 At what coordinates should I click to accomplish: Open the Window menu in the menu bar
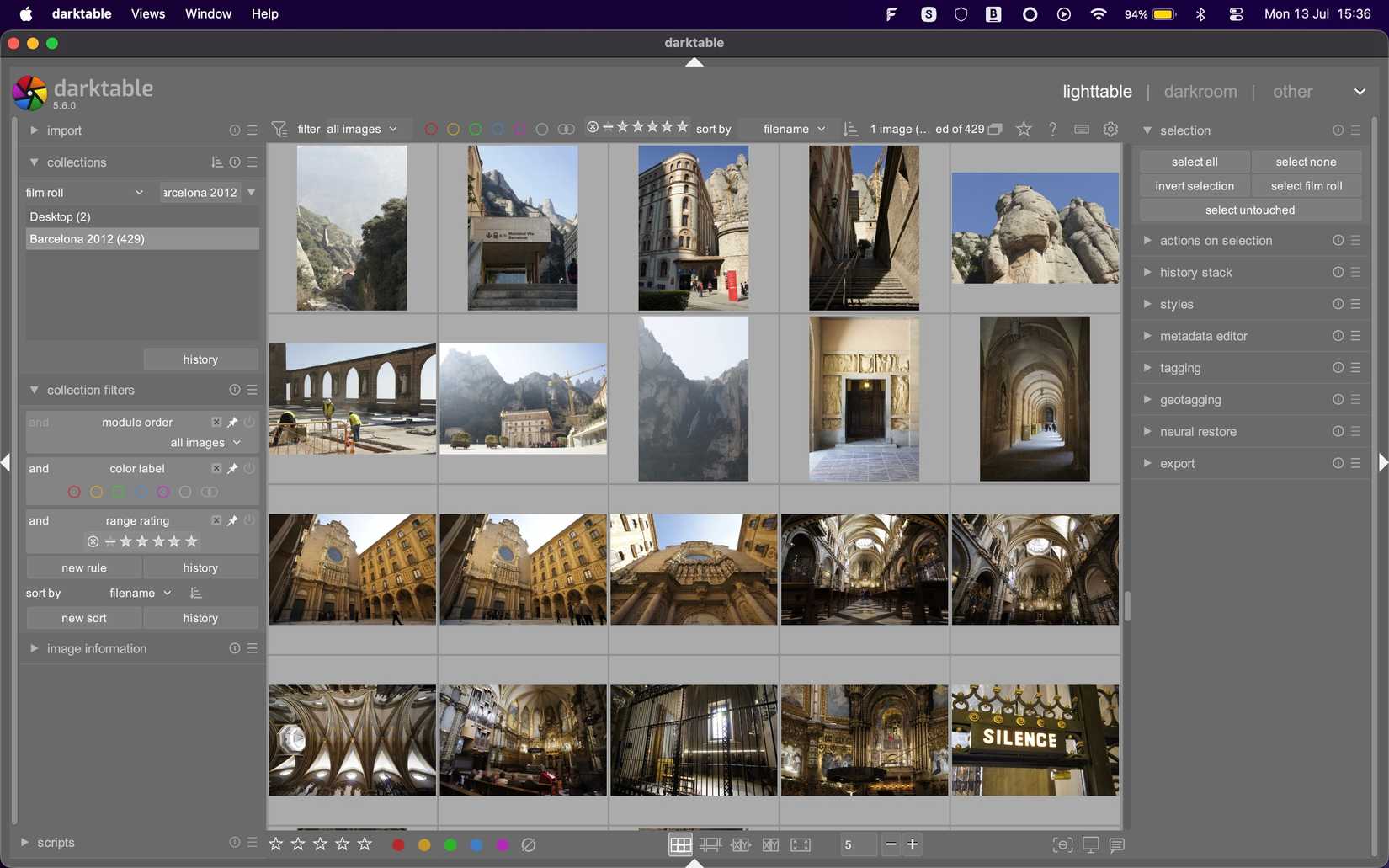[208, 13]
